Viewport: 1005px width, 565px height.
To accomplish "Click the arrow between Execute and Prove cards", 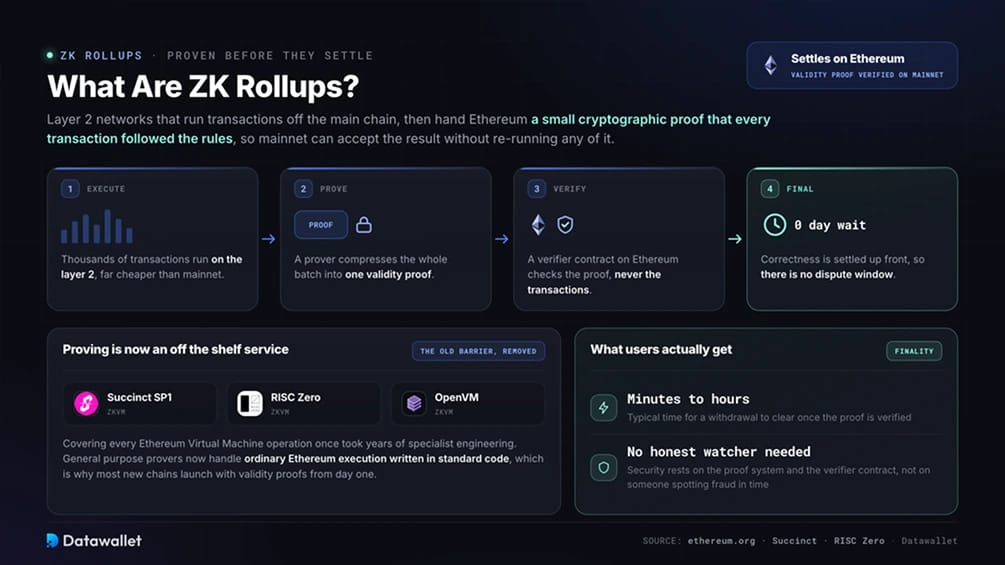I will 269,239.
